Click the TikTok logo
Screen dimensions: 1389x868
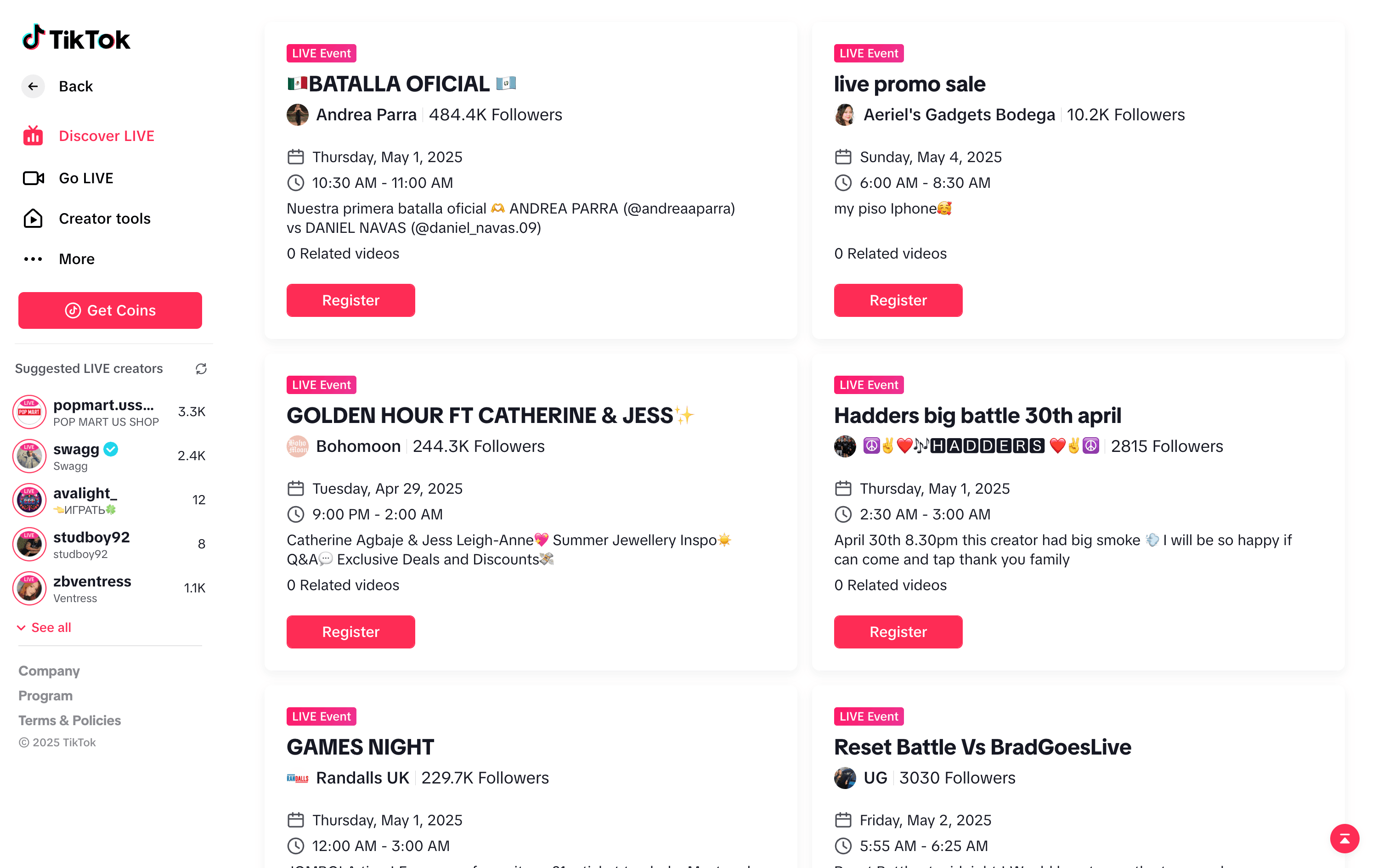click(x=76, y=39)
